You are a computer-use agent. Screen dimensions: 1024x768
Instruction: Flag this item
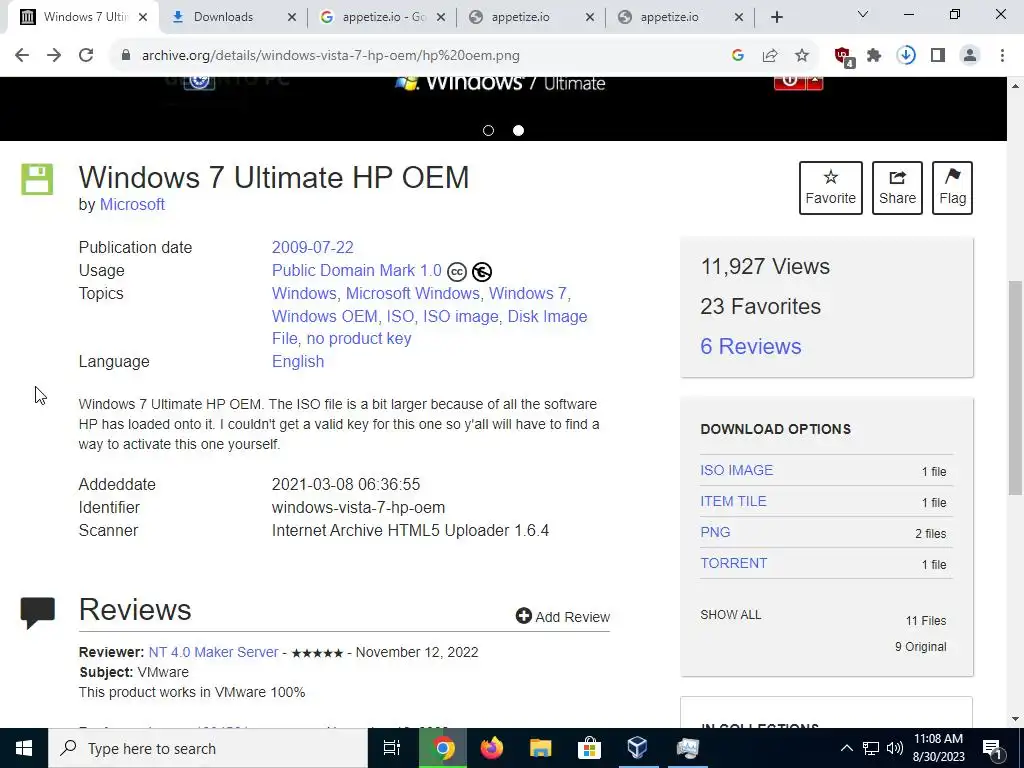pos(952,188)
